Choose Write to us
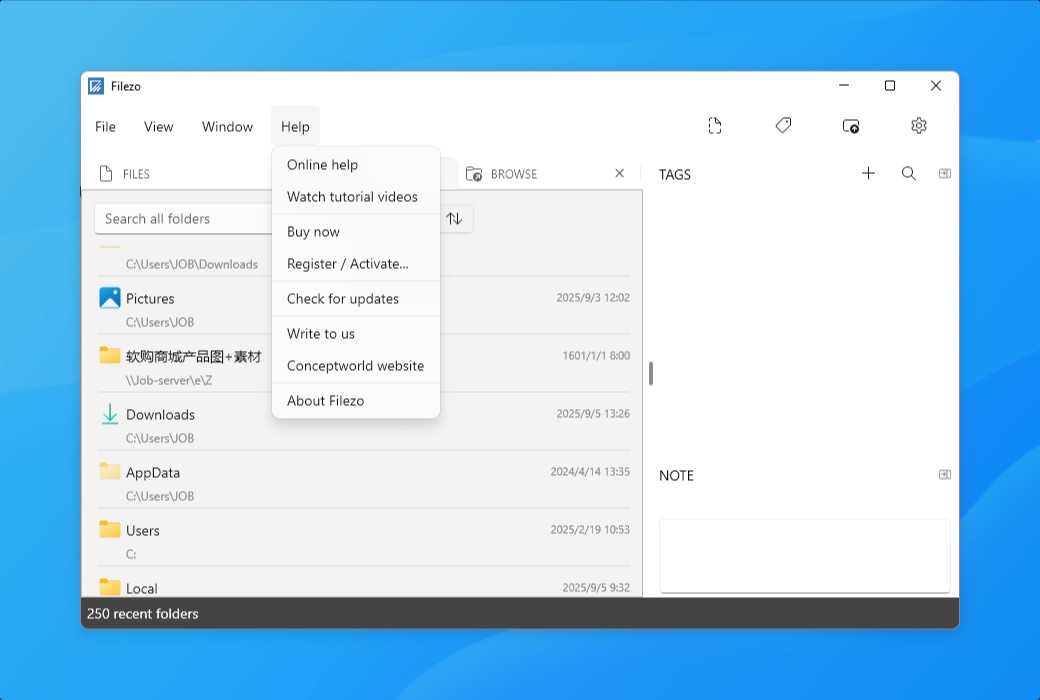The width and height of the screenshot is (1040, 700). point(356,334)
